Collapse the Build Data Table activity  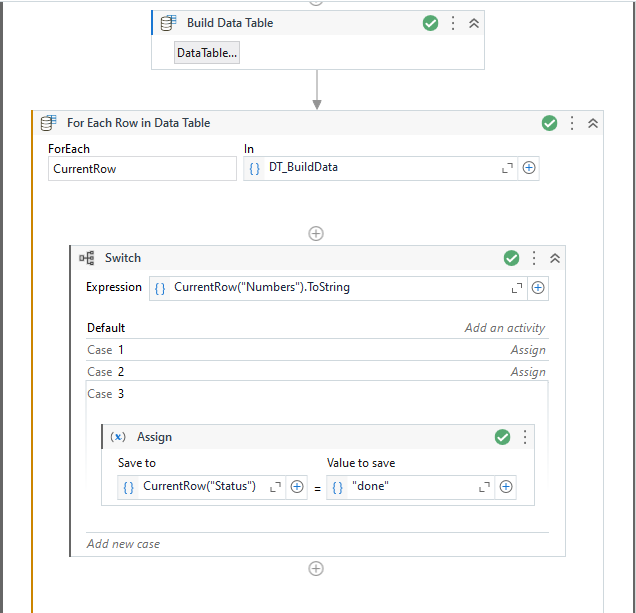pos(474,23)
